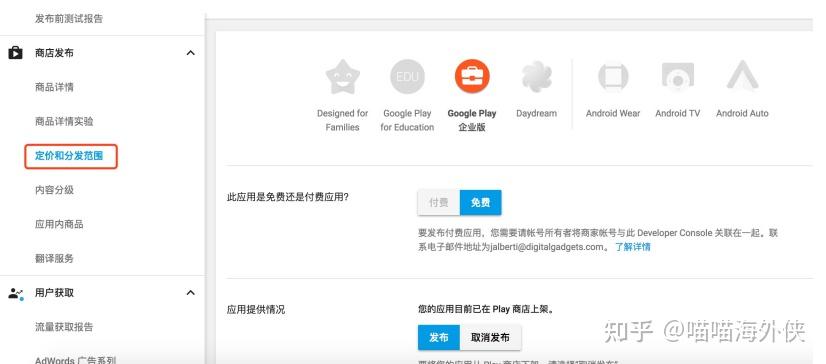Click the Google Play 企业版 label
This screenshot has width=826, height=364.
(472, 120)
